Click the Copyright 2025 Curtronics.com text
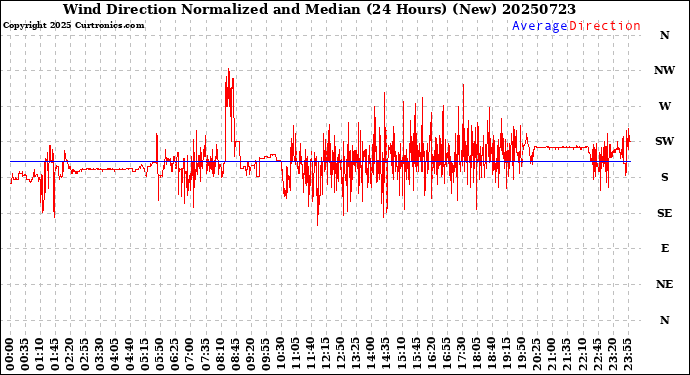The height and width of the screenshot is (375, 690). point(73,26)
